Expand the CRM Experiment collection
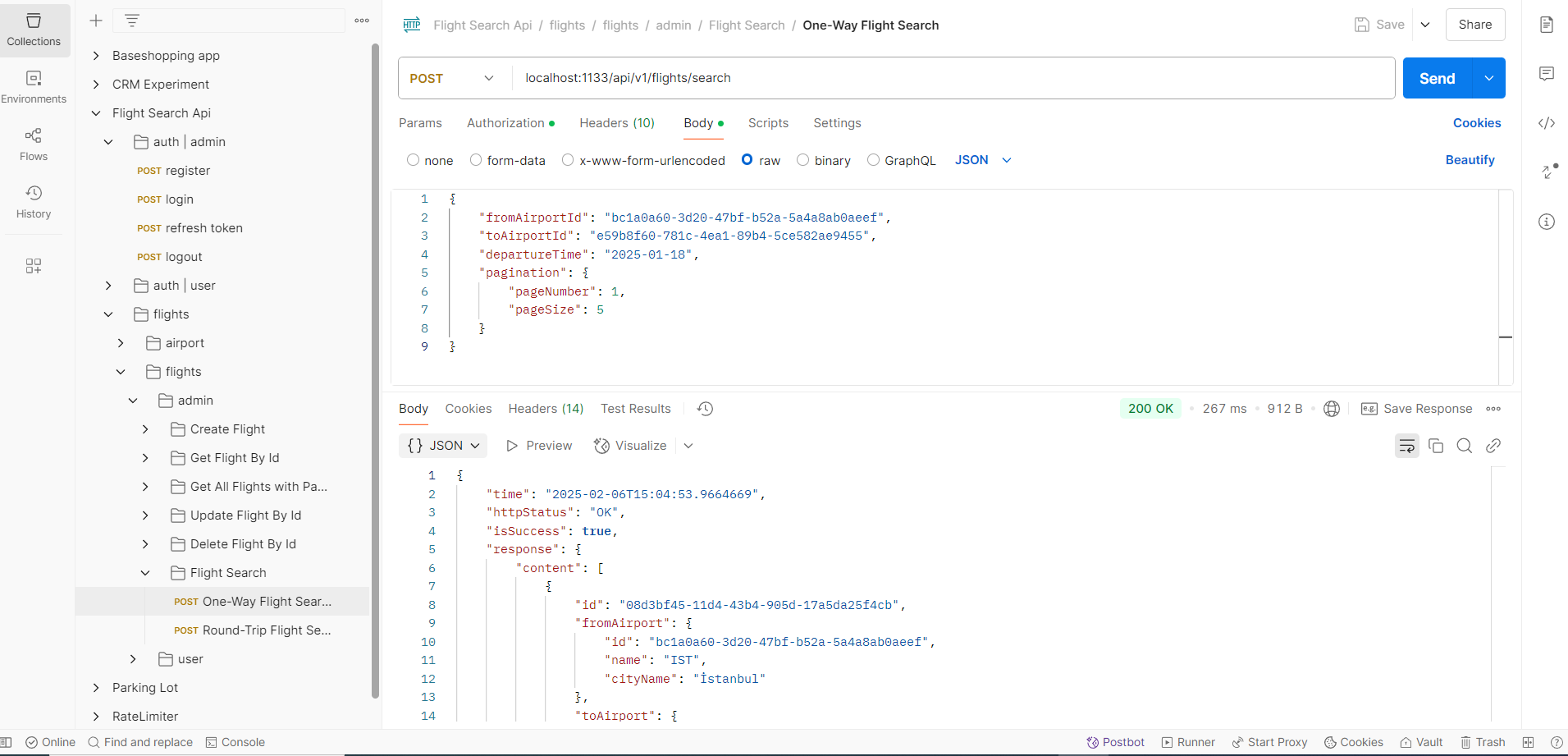 pyautogui.click(x=96, y=85)
